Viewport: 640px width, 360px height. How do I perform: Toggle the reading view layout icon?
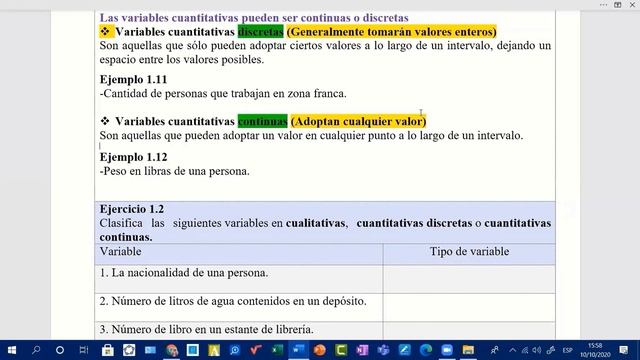coord(618,5)
